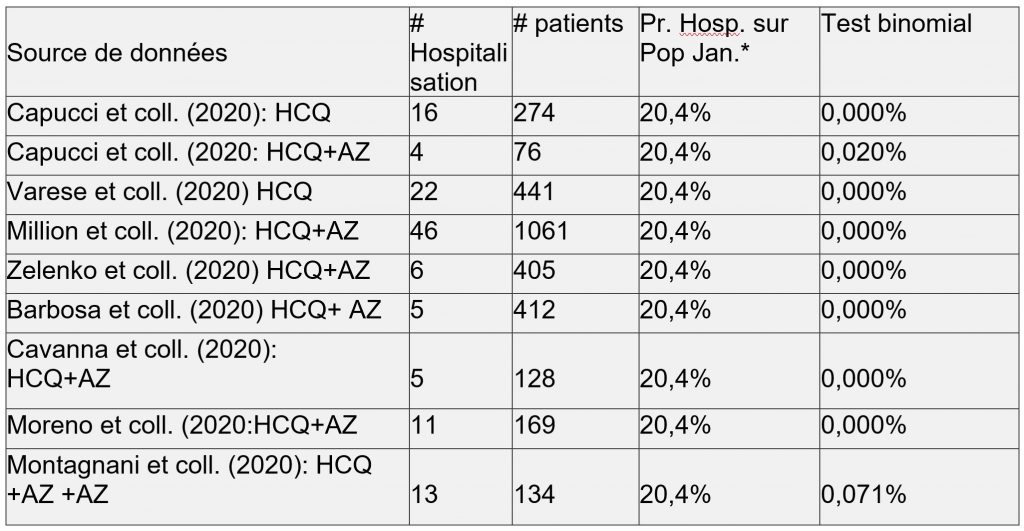This screenshot has width=1024, height=531.
Task: Click the patients value 1061
Action: pyautogui.click(x=541, y=231)
